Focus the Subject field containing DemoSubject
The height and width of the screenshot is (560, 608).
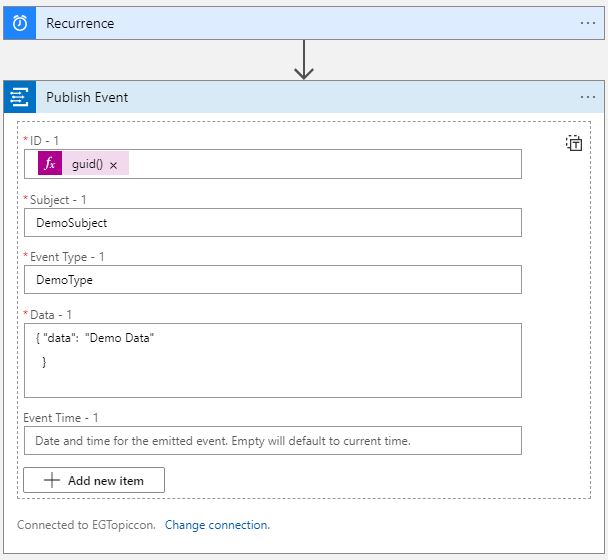[272, 222]
